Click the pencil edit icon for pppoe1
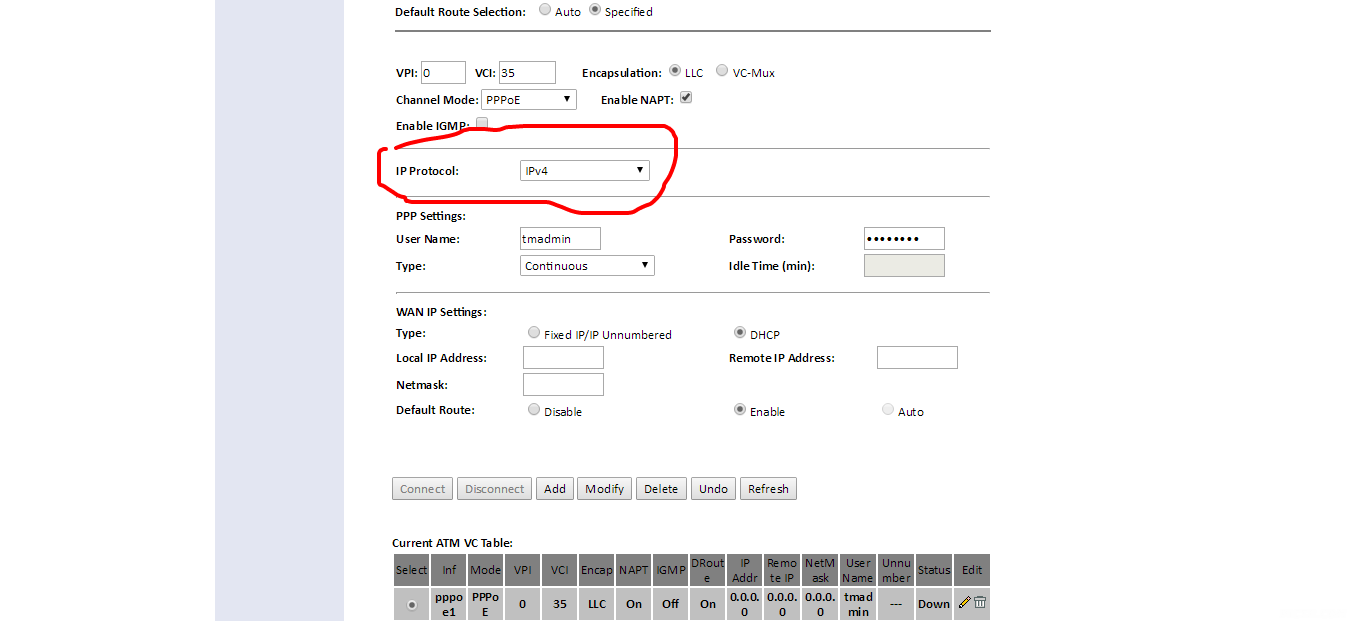The width and height of the screenshot is (1349, 621). click(x=964, y=602)
